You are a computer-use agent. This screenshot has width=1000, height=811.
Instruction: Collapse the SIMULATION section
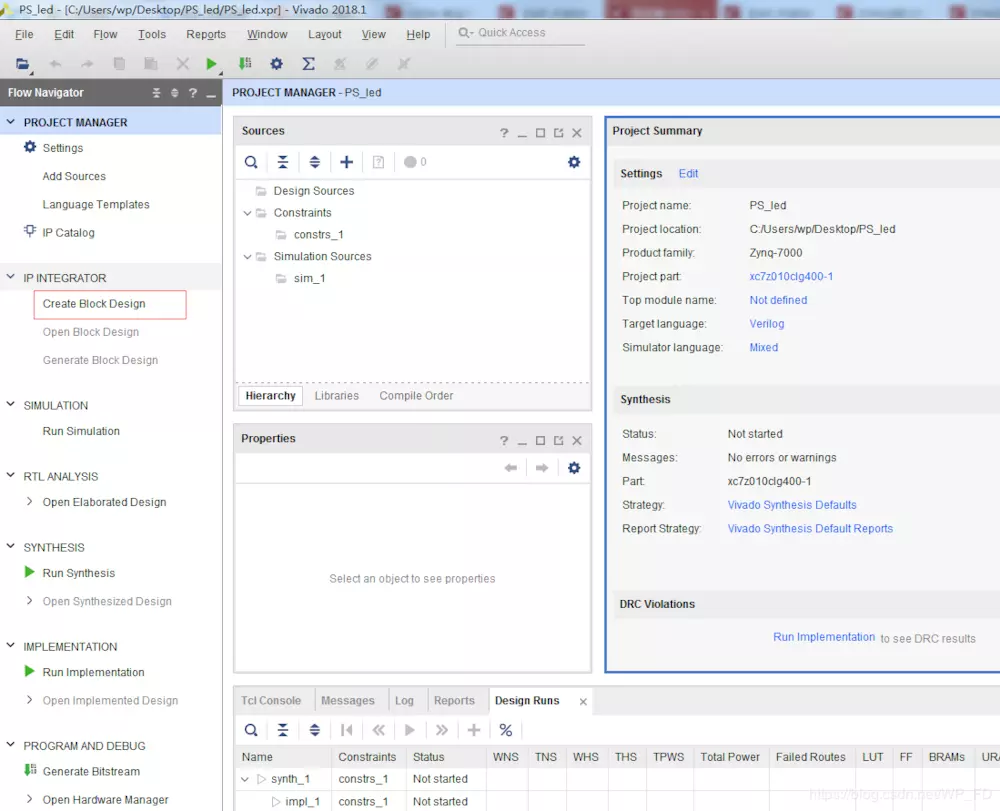click(x=11, y=404)
